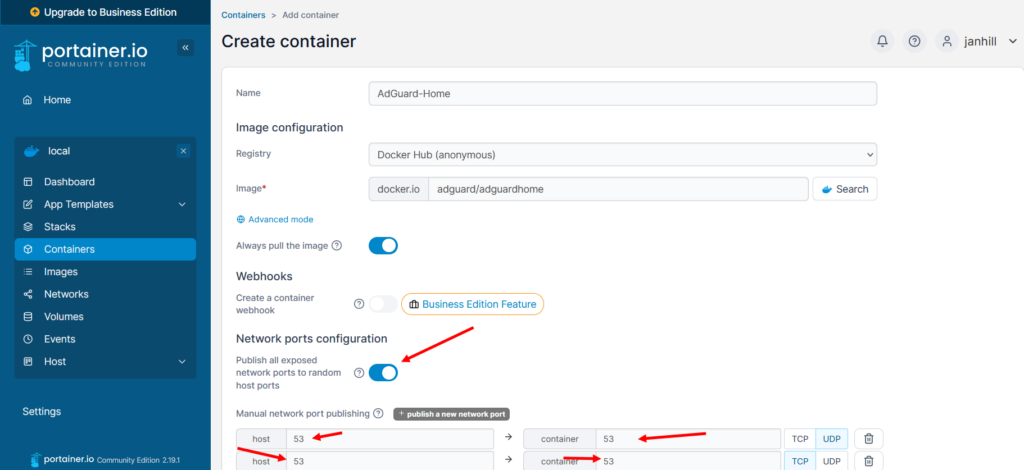Click the Stacks layers icon
Image resolution: width=1024 pixels, height=470 pixels.
point(27,227)
